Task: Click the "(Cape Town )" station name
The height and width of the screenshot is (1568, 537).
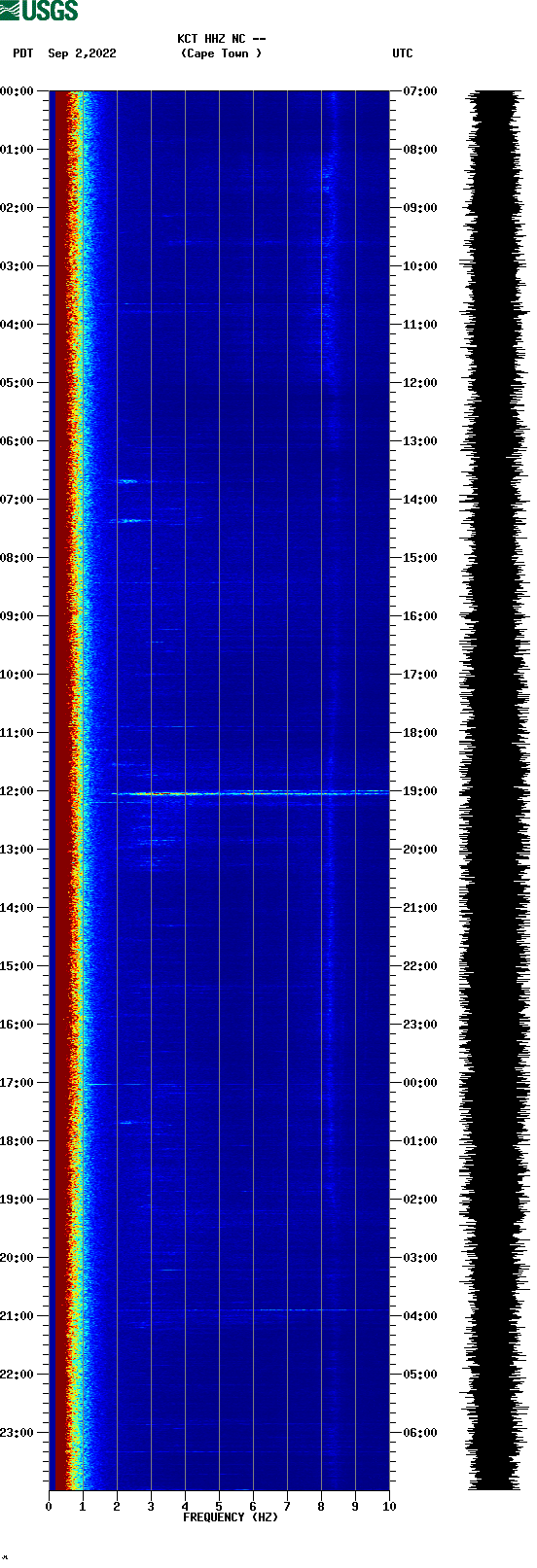Action: point(221,53)
